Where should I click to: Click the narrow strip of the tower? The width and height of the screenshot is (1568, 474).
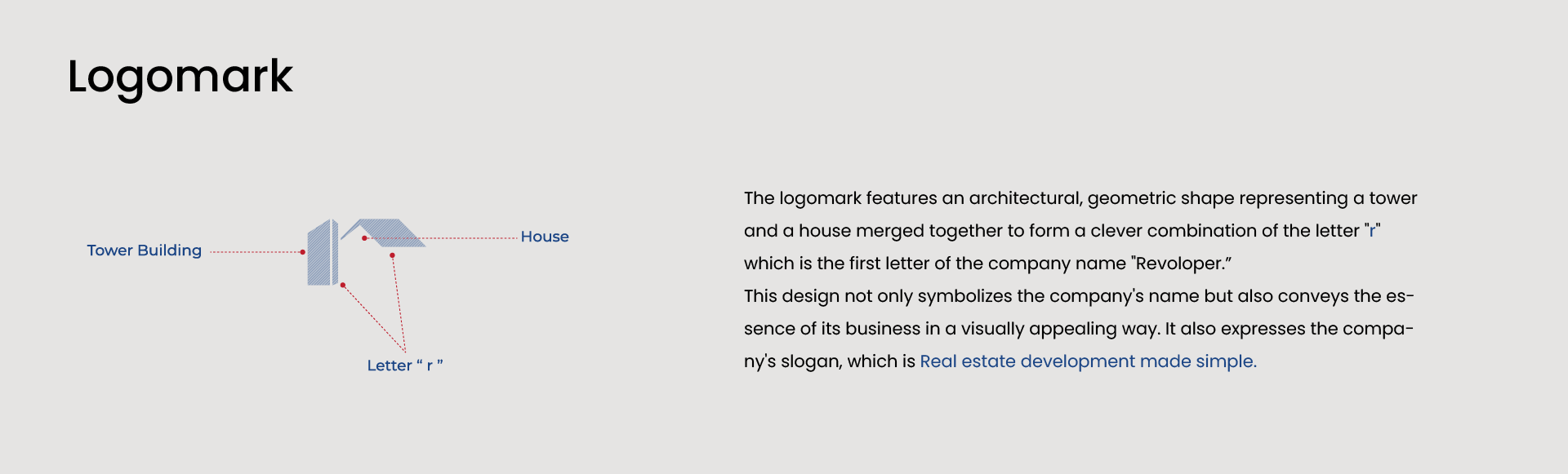335,251
